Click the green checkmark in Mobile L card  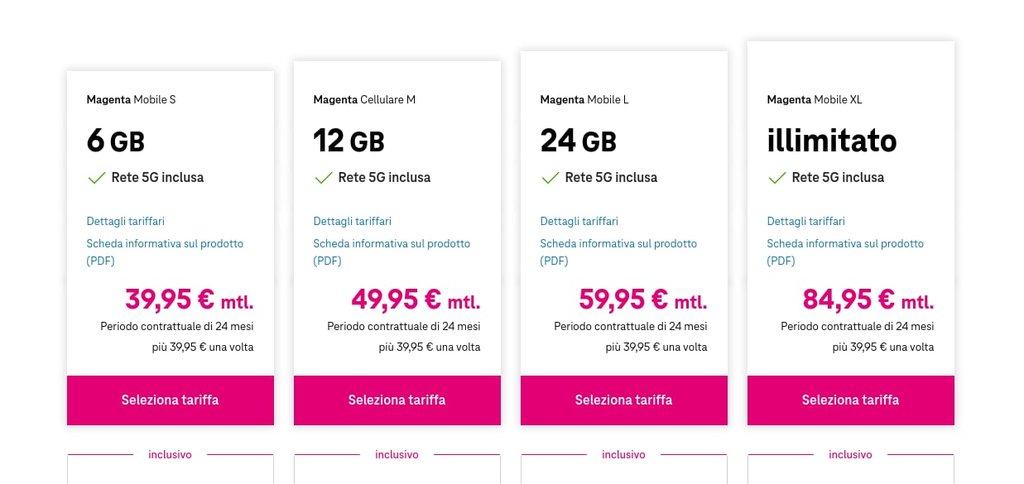[550, 178]
